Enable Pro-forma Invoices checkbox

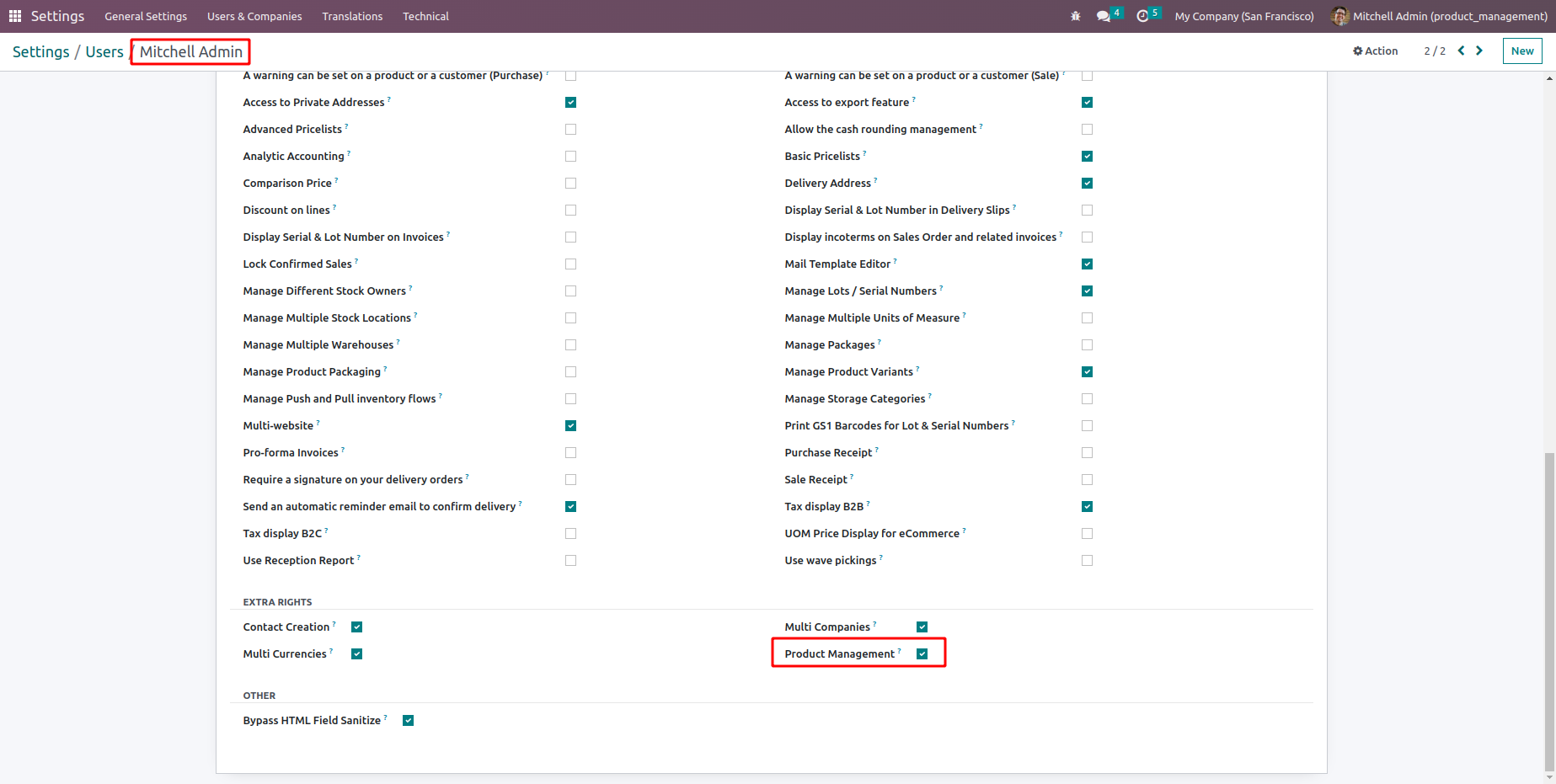(x=571, y=452)
